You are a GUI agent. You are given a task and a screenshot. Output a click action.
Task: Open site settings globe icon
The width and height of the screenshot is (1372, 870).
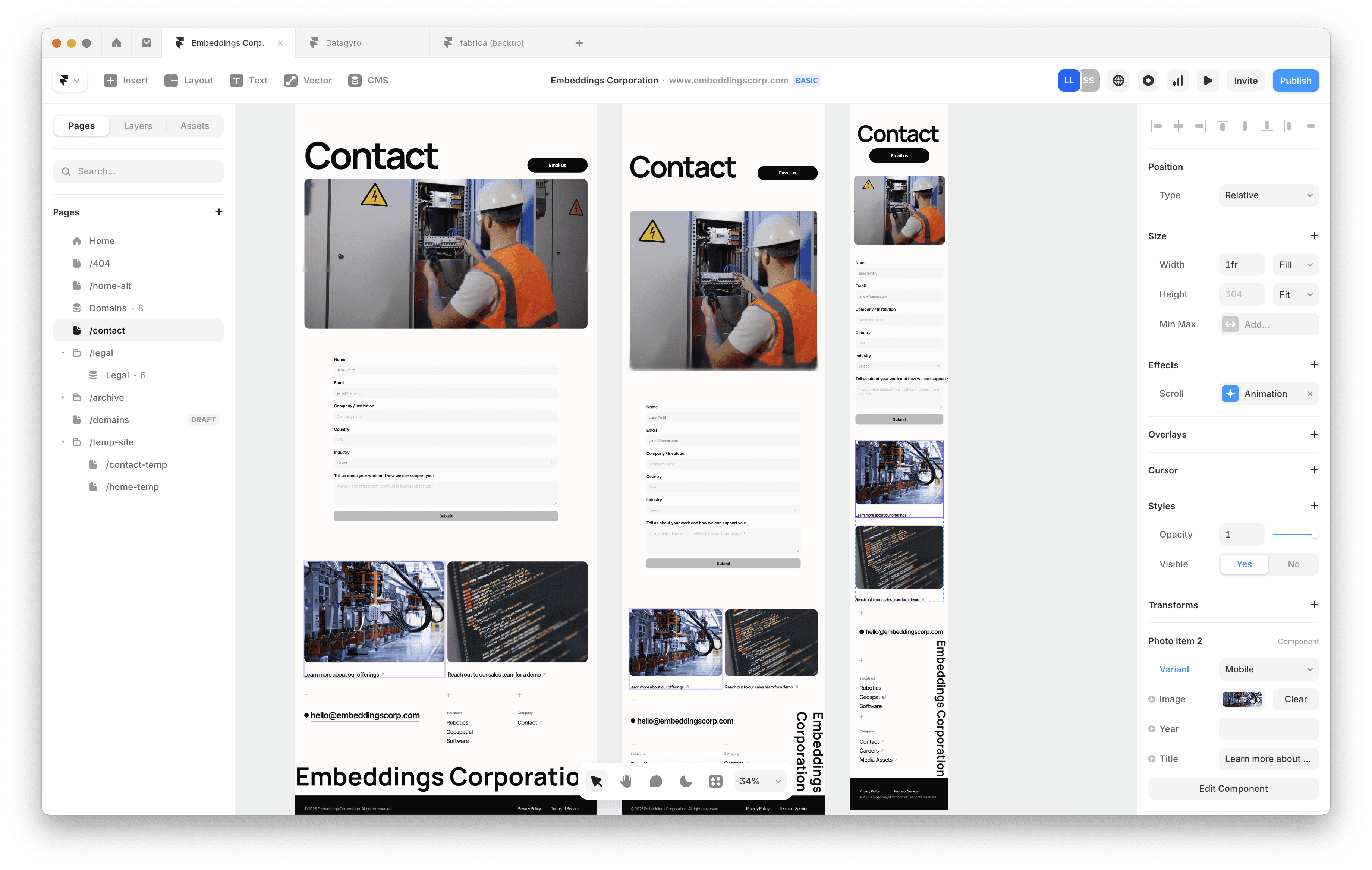pyautogui.click(x=1118, y=81)
